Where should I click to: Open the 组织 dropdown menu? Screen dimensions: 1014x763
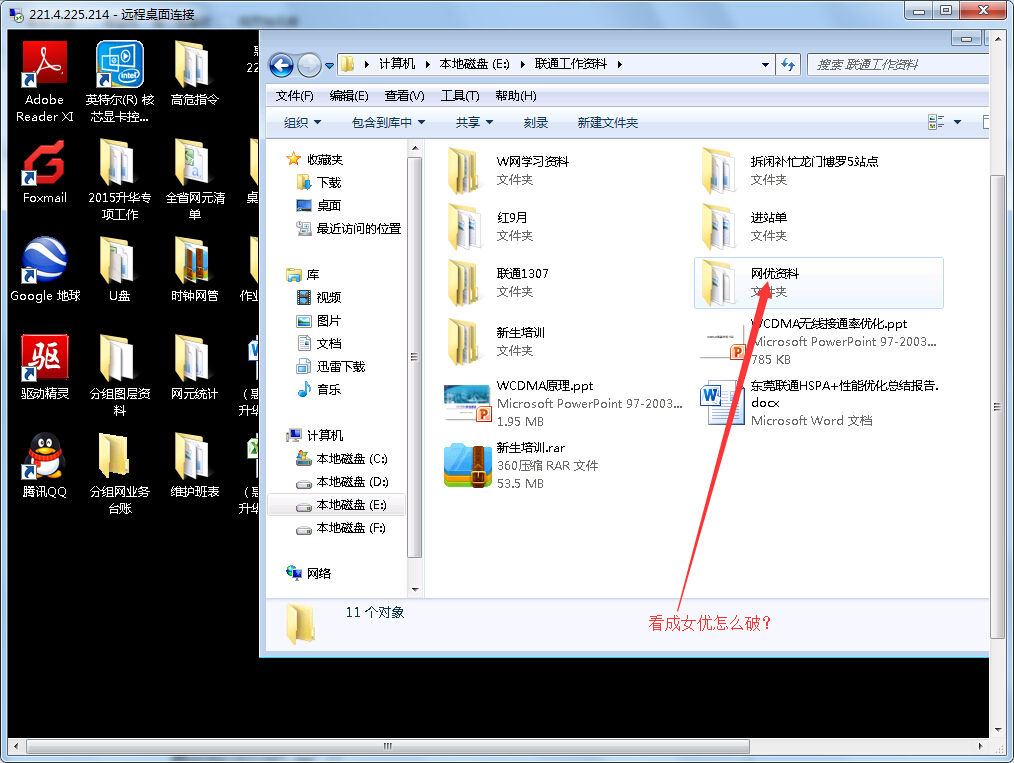point(302,123)
